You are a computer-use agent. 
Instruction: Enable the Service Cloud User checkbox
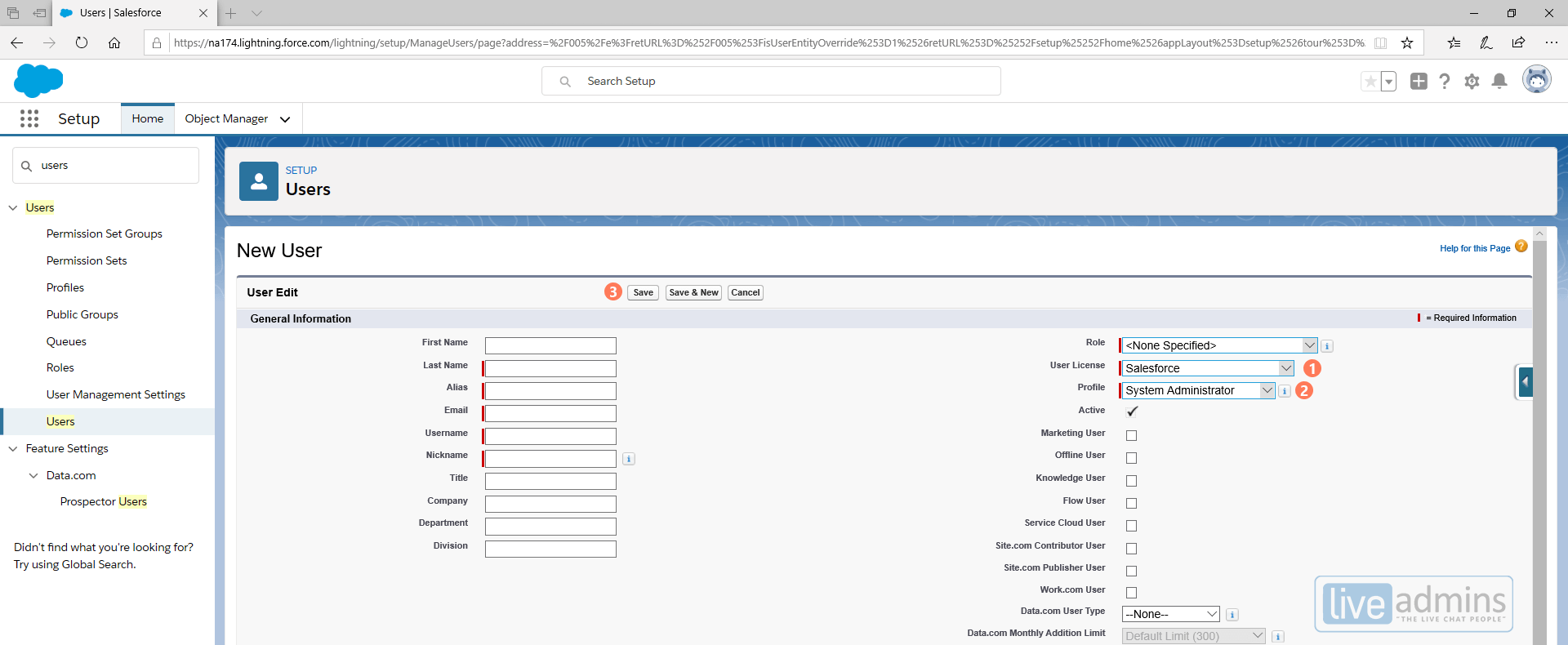pos(1132,526)
